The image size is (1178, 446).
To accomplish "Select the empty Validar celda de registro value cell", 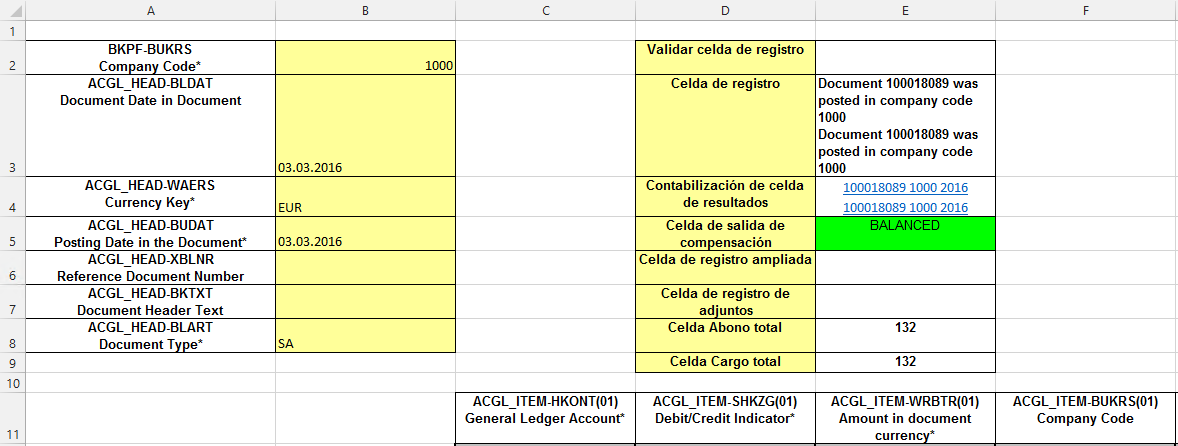I will coord(905,56).
